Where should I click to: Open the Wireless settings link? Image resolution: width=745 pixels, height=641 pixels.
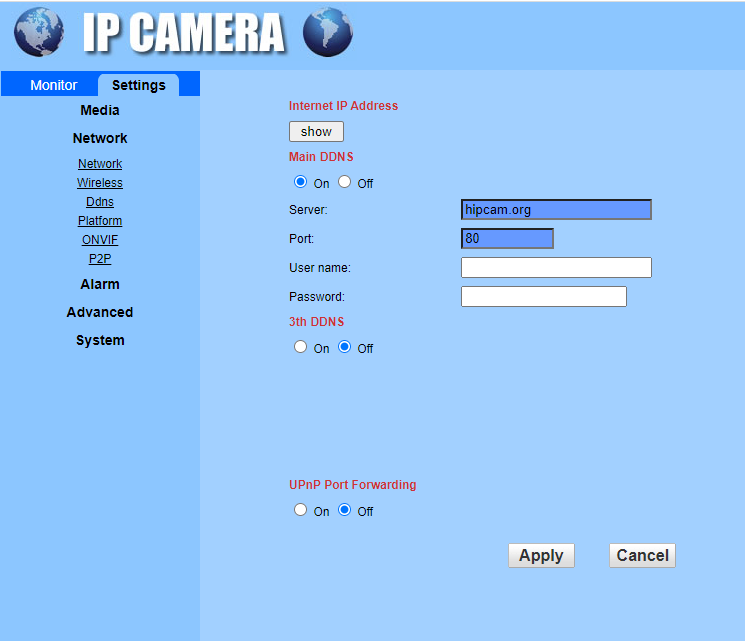100,182
